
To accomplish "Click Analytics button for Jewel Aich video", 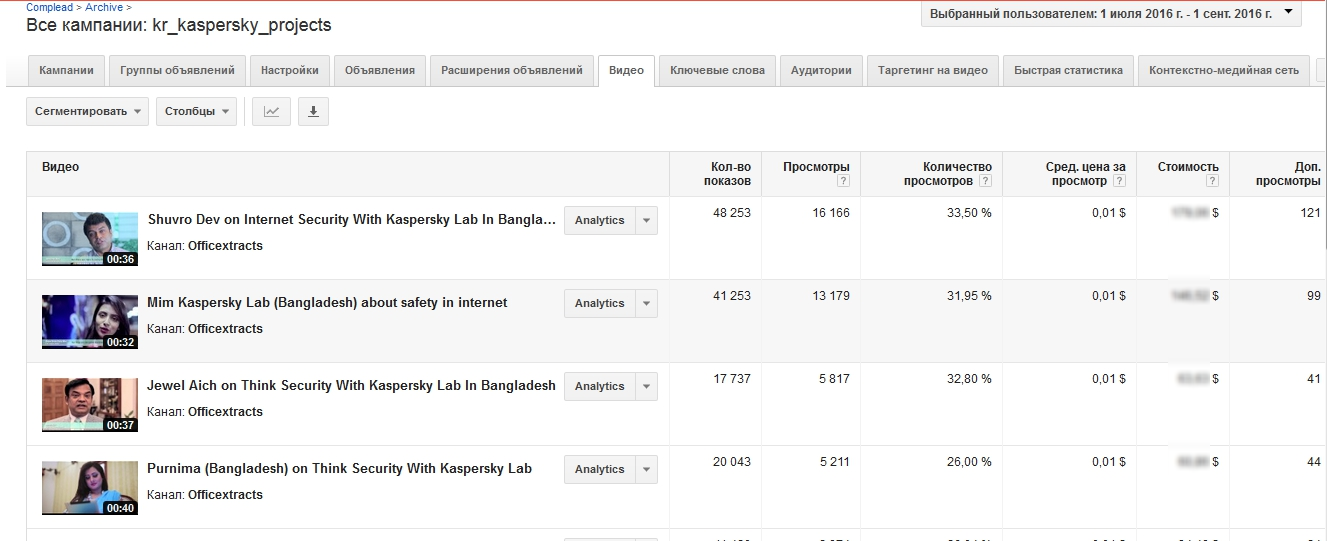I will [599, 387].
